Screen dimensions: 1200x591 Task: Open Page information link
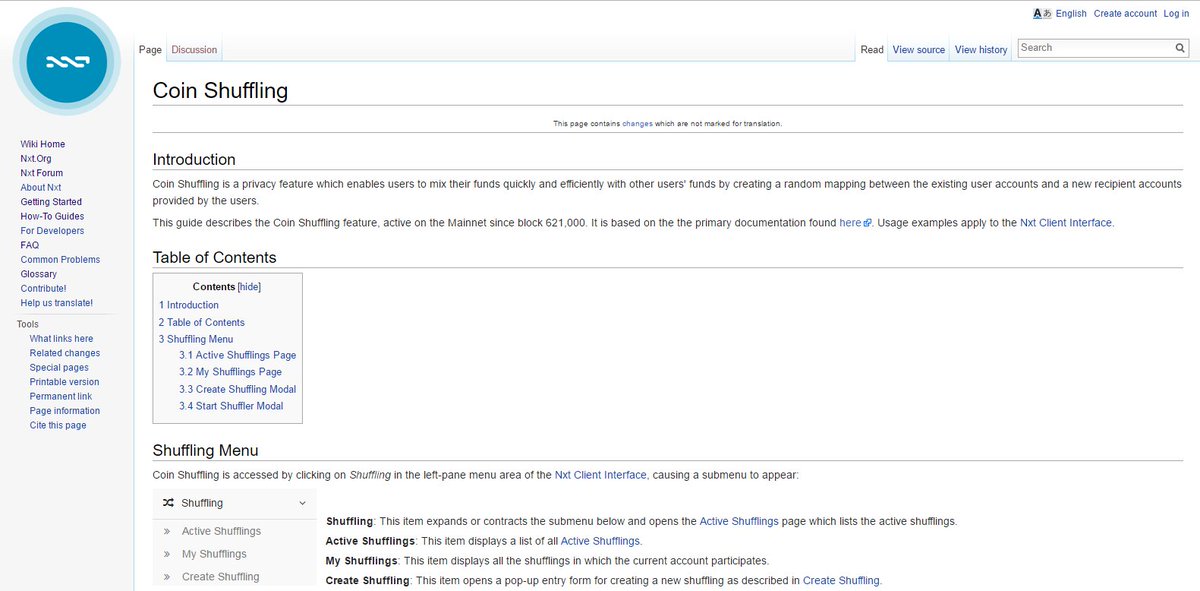[65, 411]
